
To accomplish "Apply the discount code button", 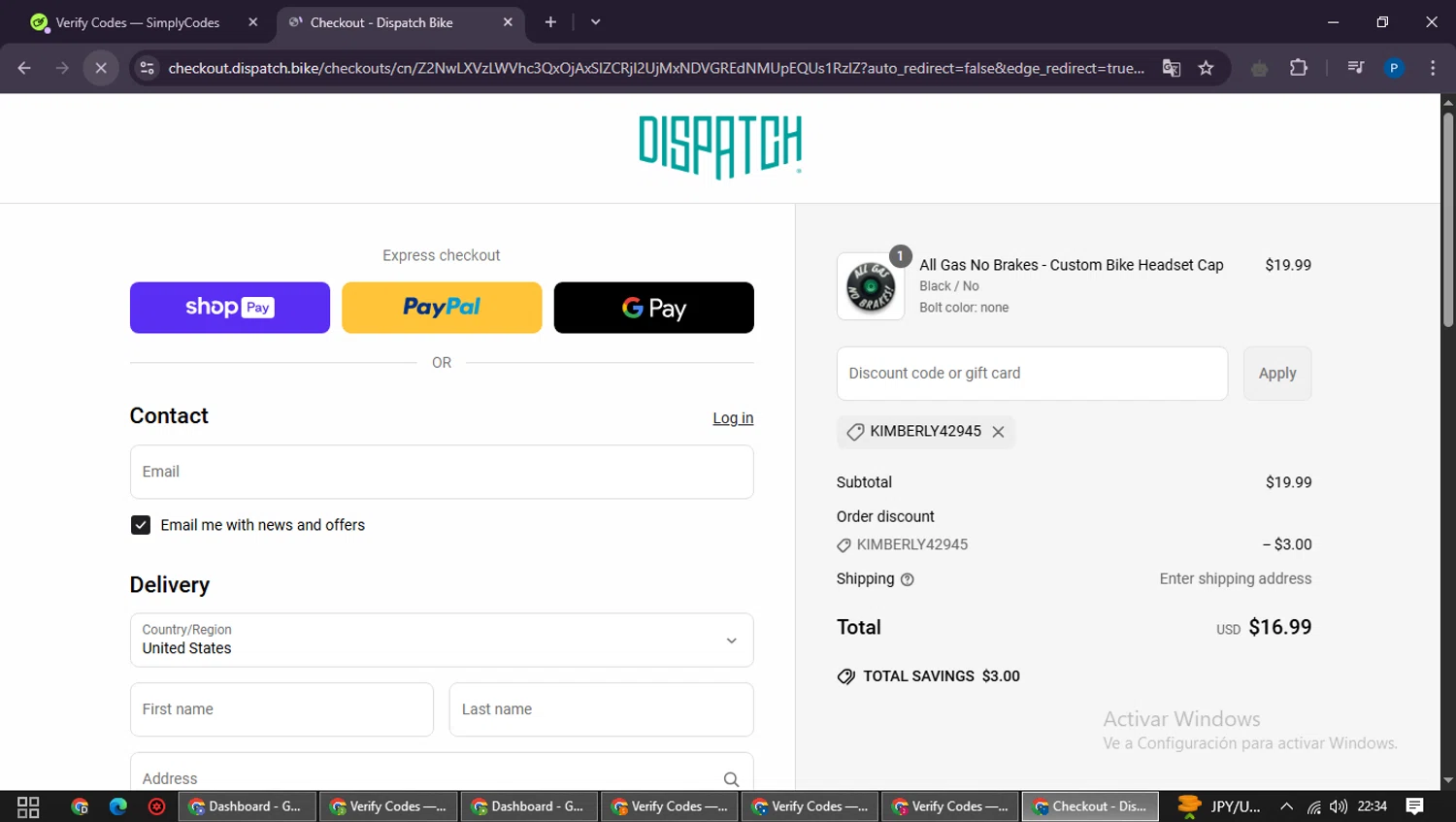I will 1277,374.
